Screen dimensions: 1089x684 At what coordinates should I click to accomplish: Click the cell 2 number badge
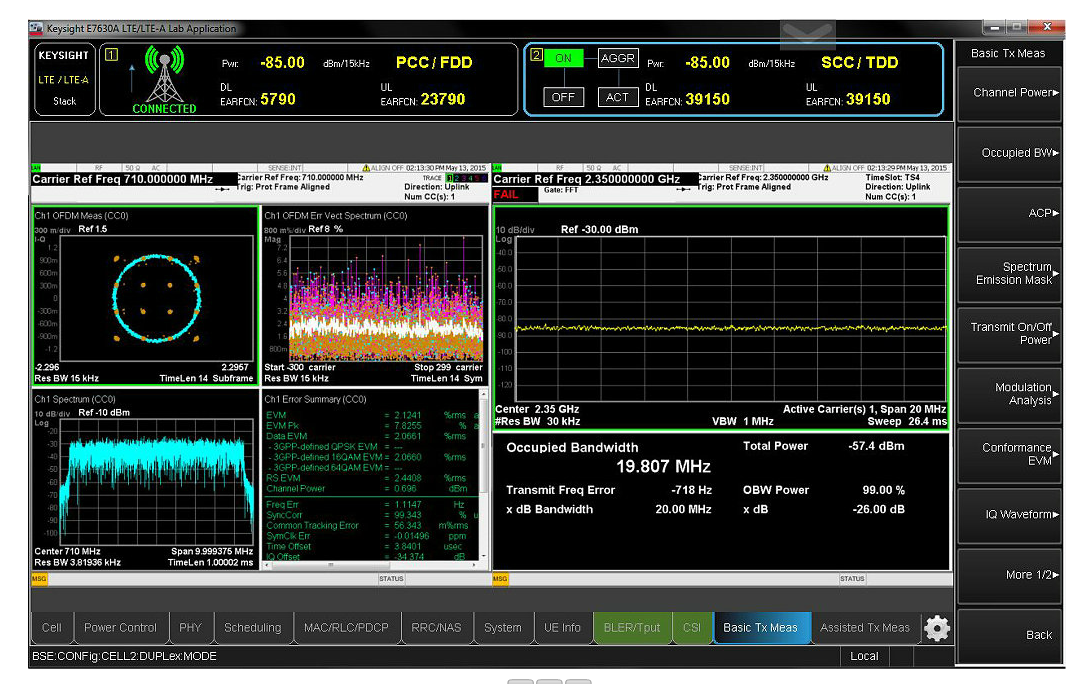point(536,55)
